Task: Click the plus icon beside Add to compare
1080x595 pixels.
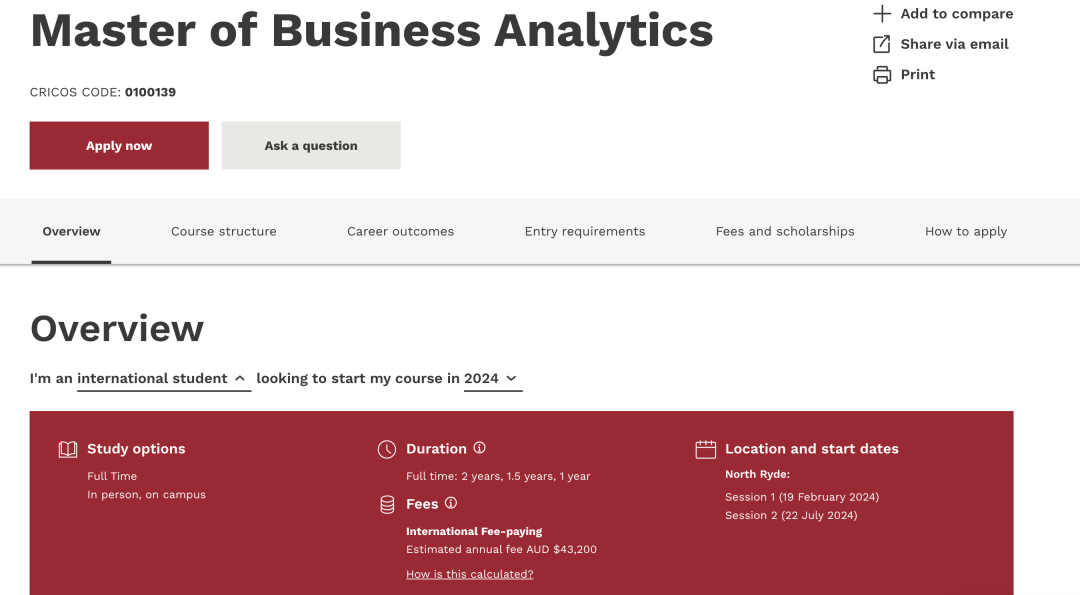Action: [x=882, y=14]
